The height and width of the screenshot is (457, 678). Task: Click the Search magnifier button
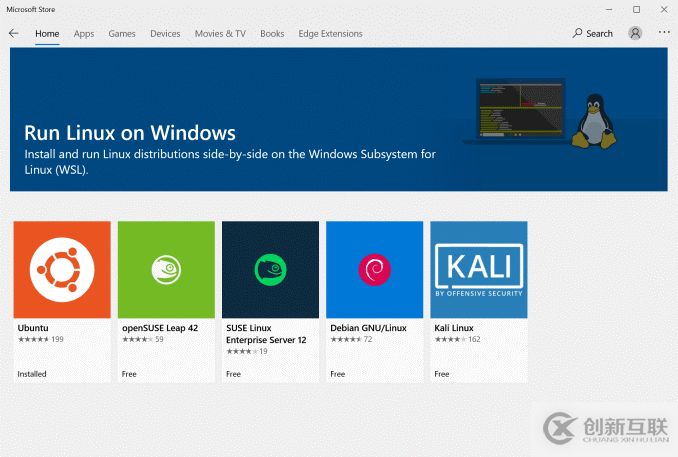click(x=592, y=33)
